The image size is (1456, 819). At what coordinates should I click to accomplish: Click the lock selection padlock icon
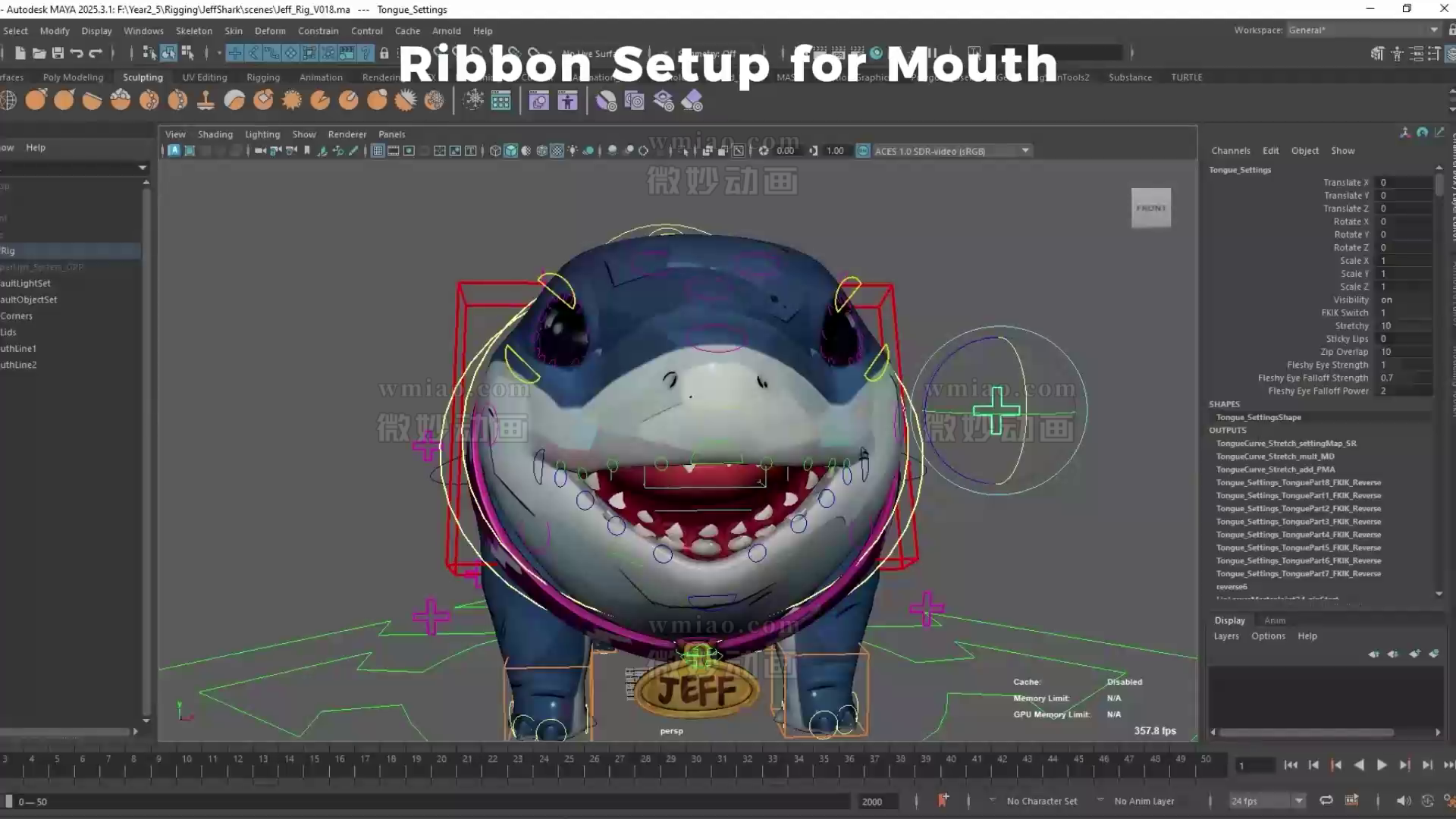pyautogui.click(x=384, y=53)
